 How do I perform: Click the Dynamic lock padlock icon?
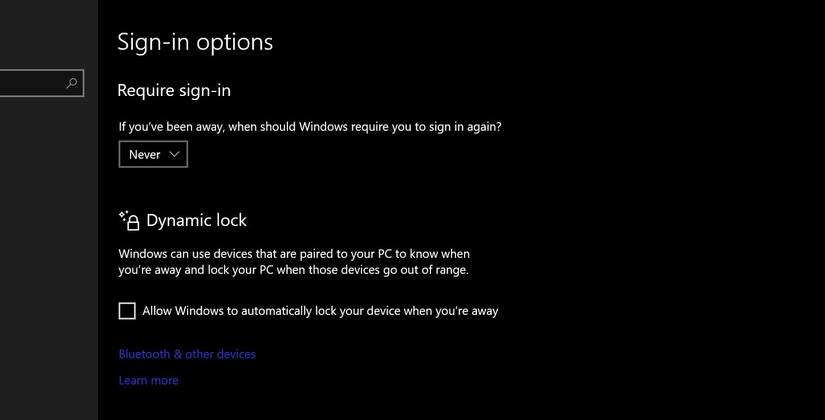(x=129, y=220)
